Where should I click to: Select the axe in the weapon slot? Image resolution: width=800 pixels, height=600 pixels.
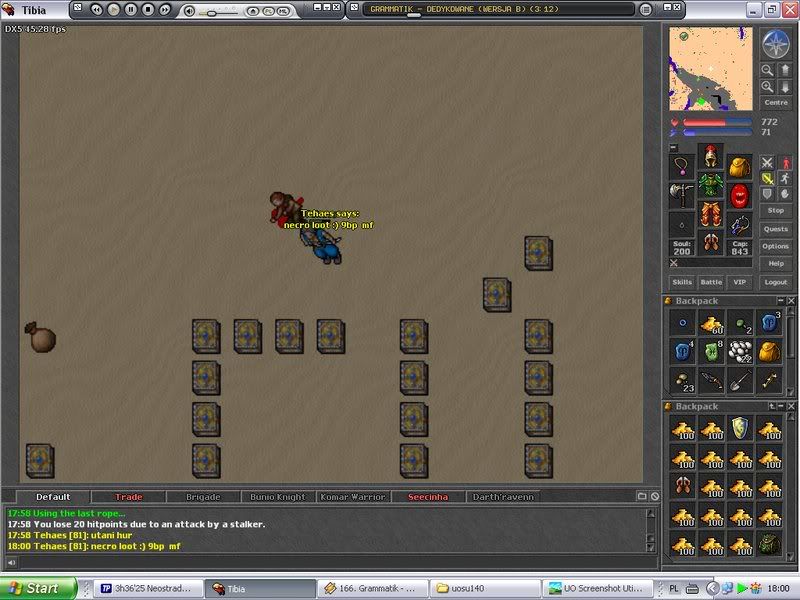coord(682,195)
